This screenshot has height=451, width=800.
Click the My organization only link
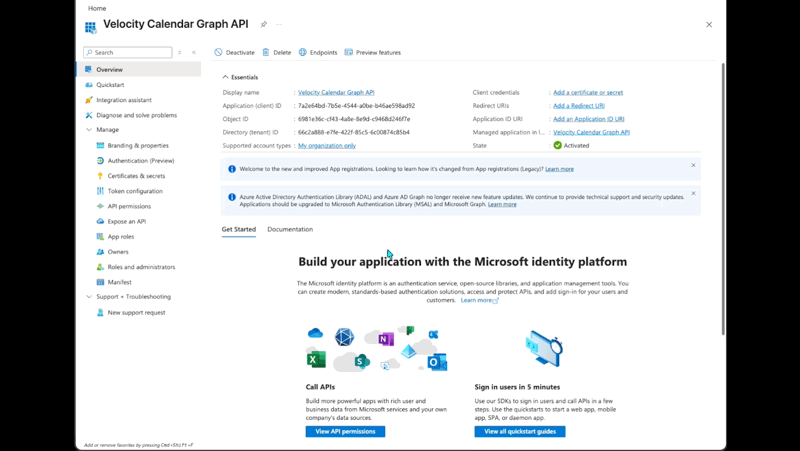click(x=327, y=145)
